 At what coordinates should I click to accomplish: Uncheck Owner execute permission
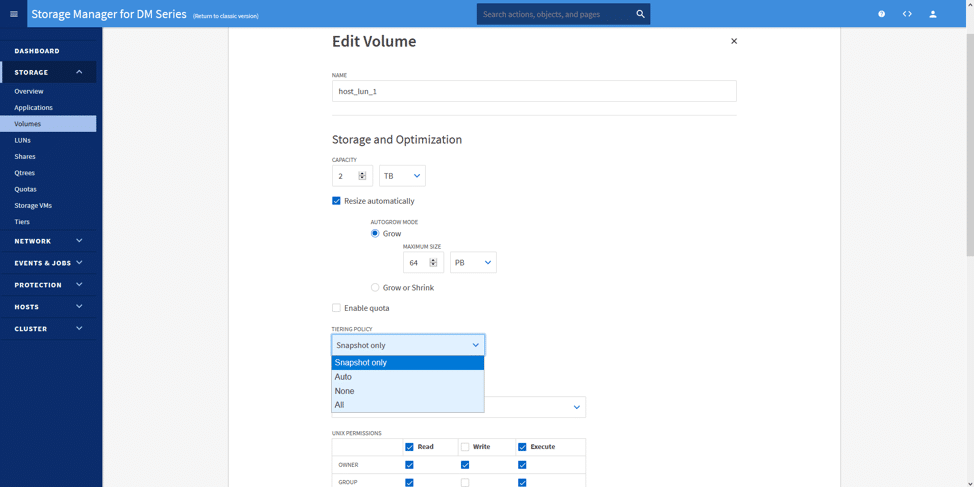(x=522, y=465)
